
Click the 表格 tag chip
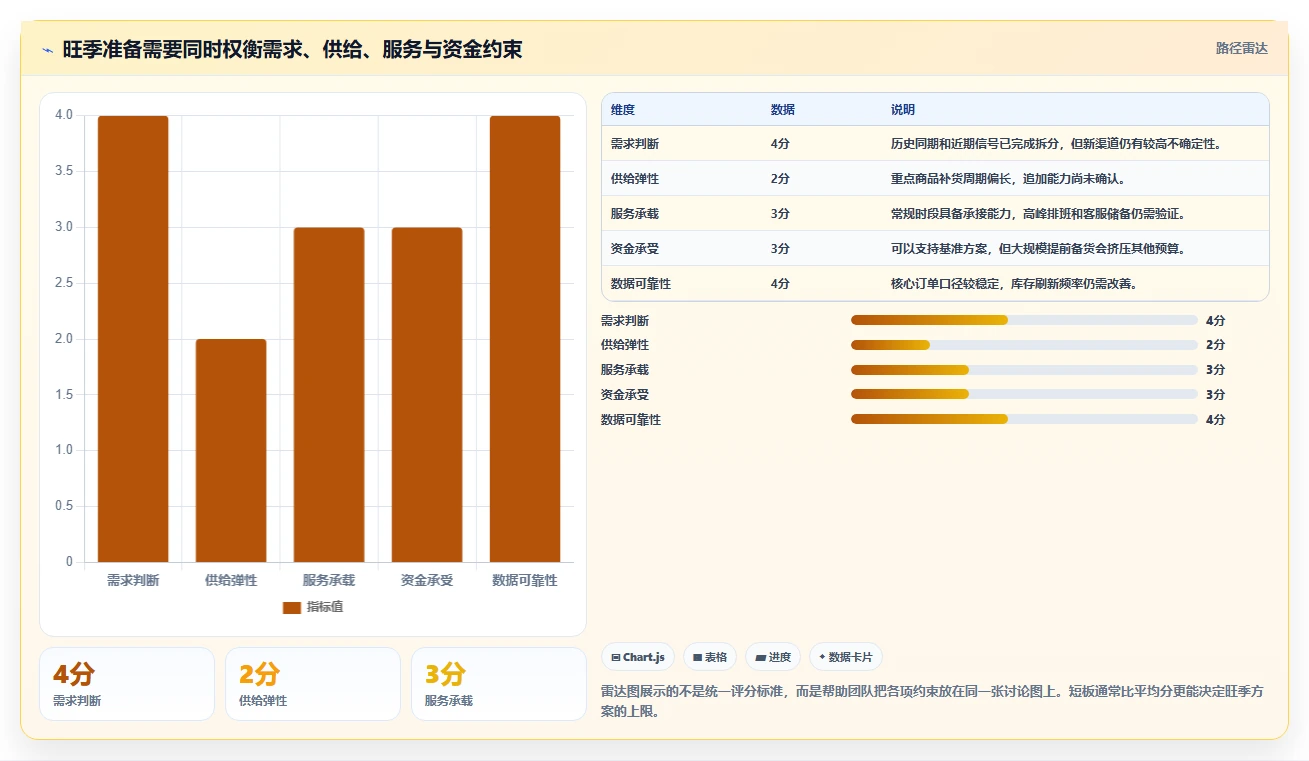[710, 657]
